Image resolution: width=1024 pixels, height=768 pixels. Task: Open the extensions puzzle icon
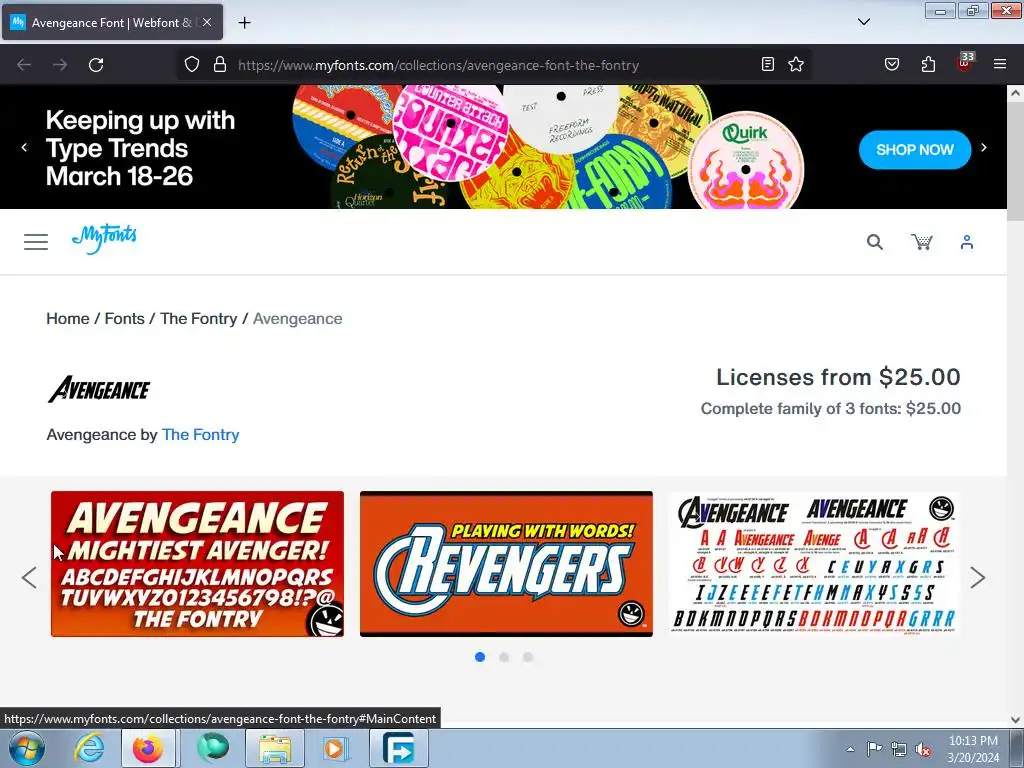[928, 65]
